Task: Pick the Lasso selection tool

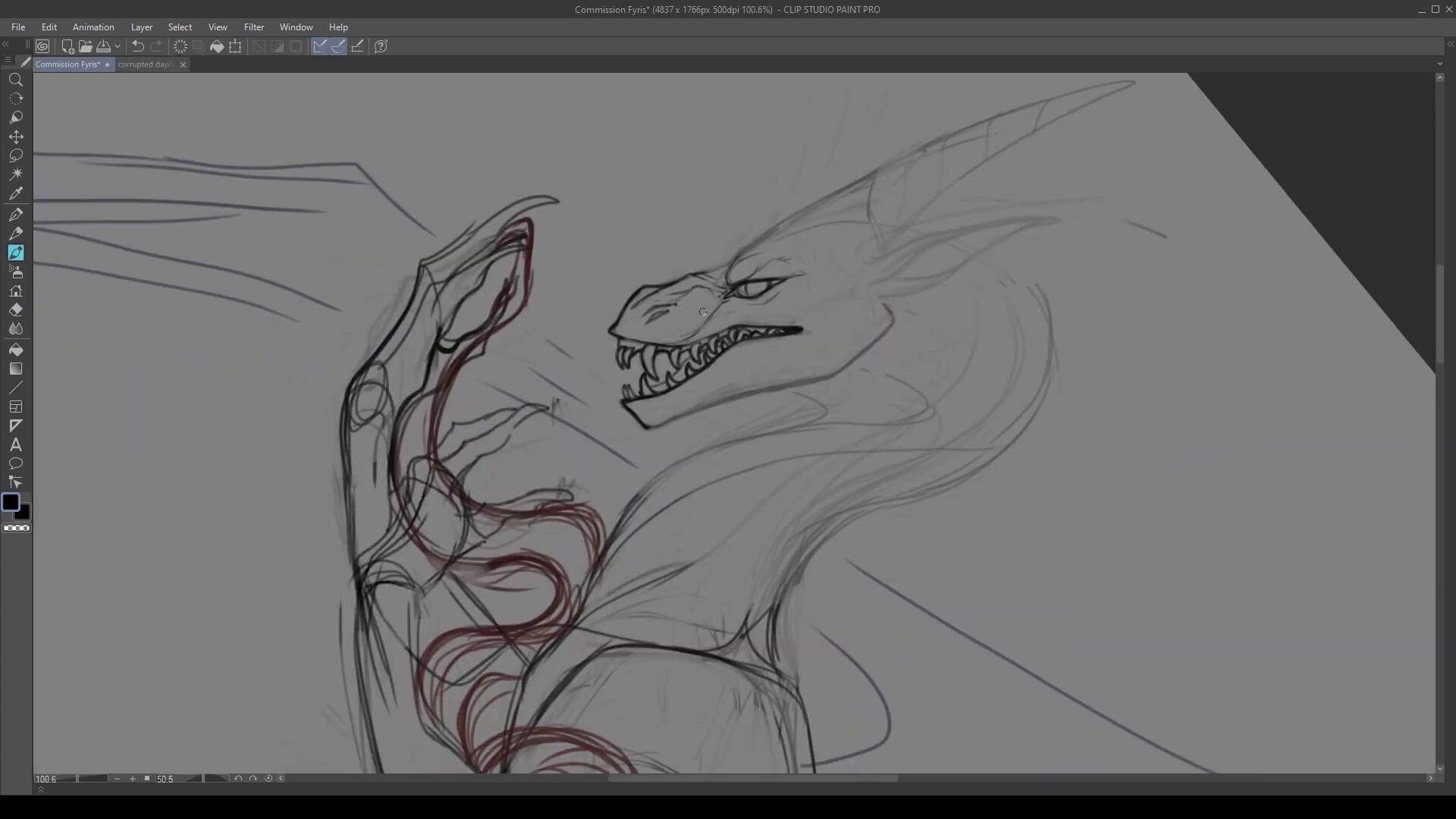Action: click(16, 155)
